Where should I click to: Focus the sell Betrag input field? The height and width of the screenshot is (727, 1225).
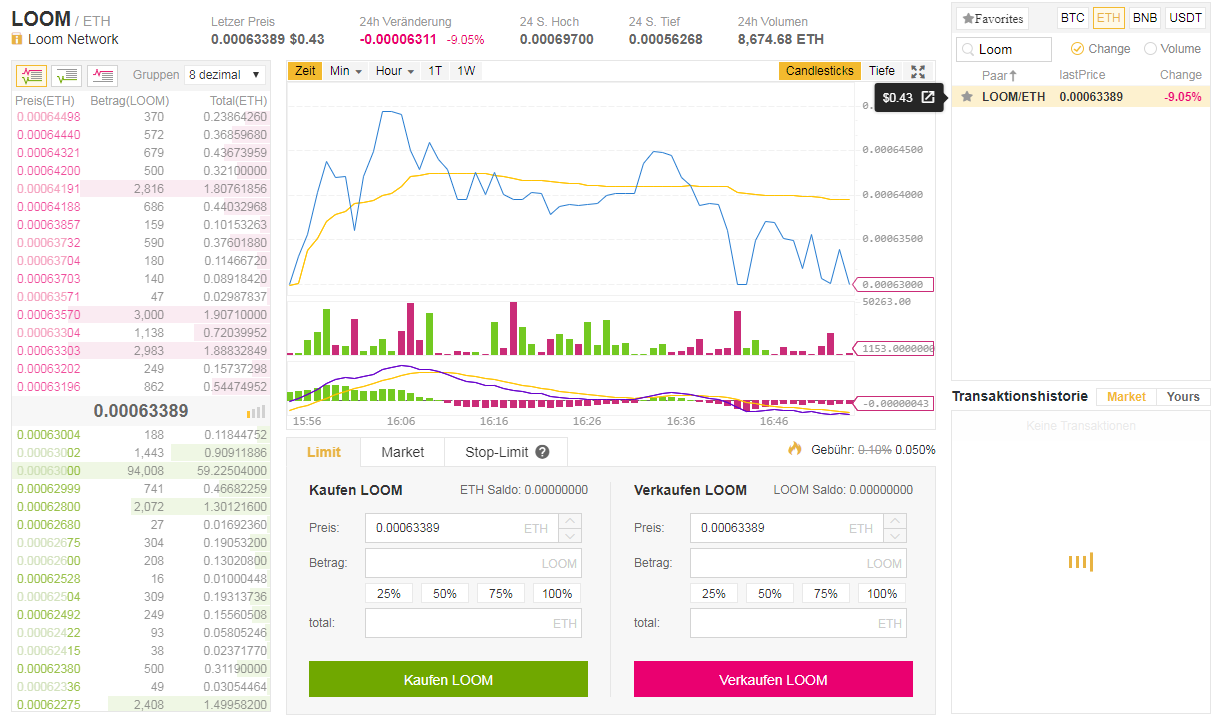tap(798, 563)
